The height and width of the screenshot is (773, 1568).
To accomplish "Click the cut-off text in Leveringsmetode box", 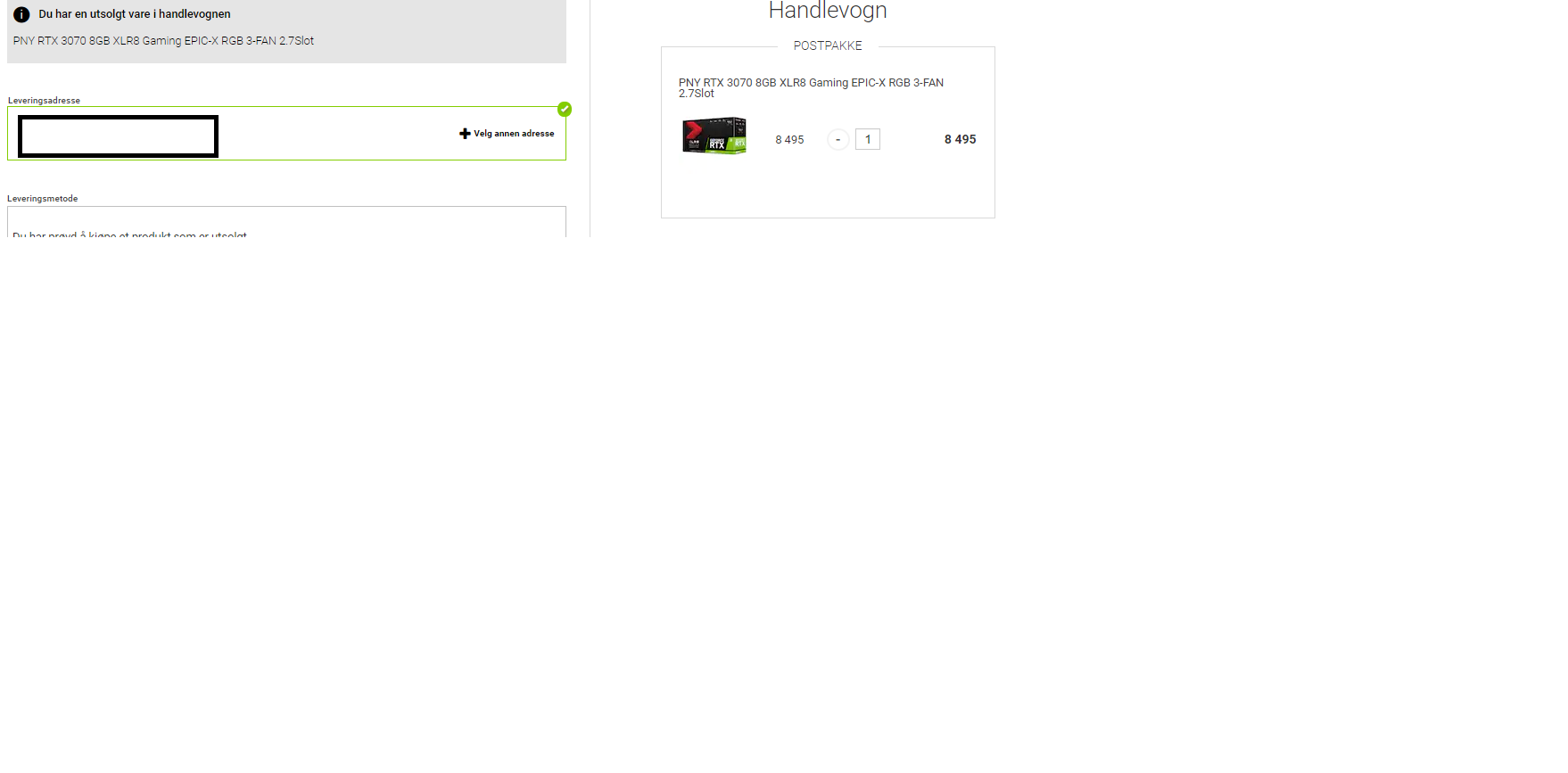I will 130,234.
